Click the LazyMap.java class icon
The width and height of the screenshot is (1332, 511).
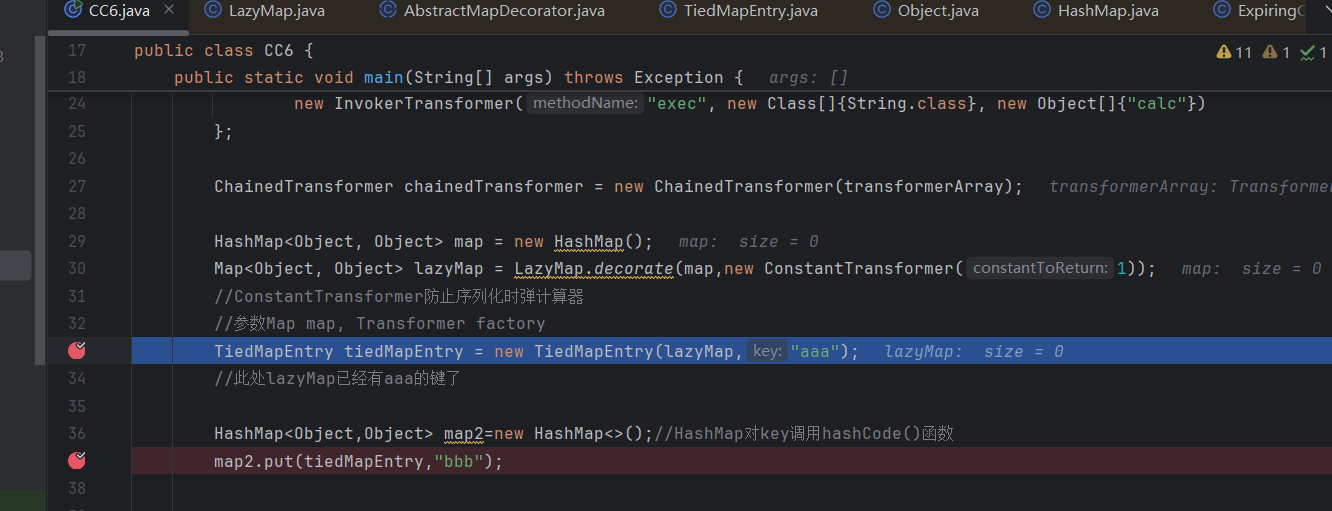click(x=212, y=11)
